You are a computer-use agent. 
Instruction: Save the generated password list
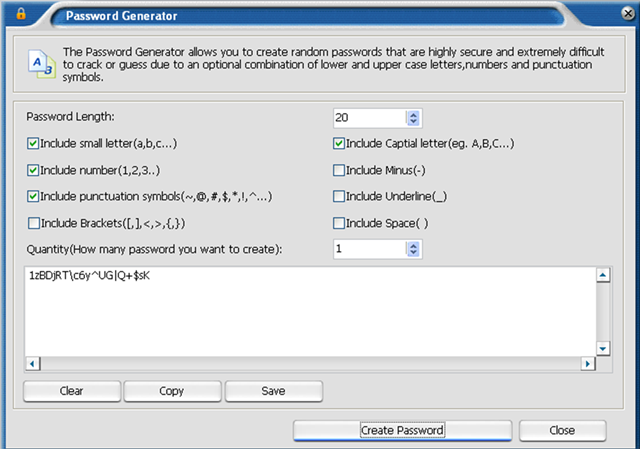(273, 391)
